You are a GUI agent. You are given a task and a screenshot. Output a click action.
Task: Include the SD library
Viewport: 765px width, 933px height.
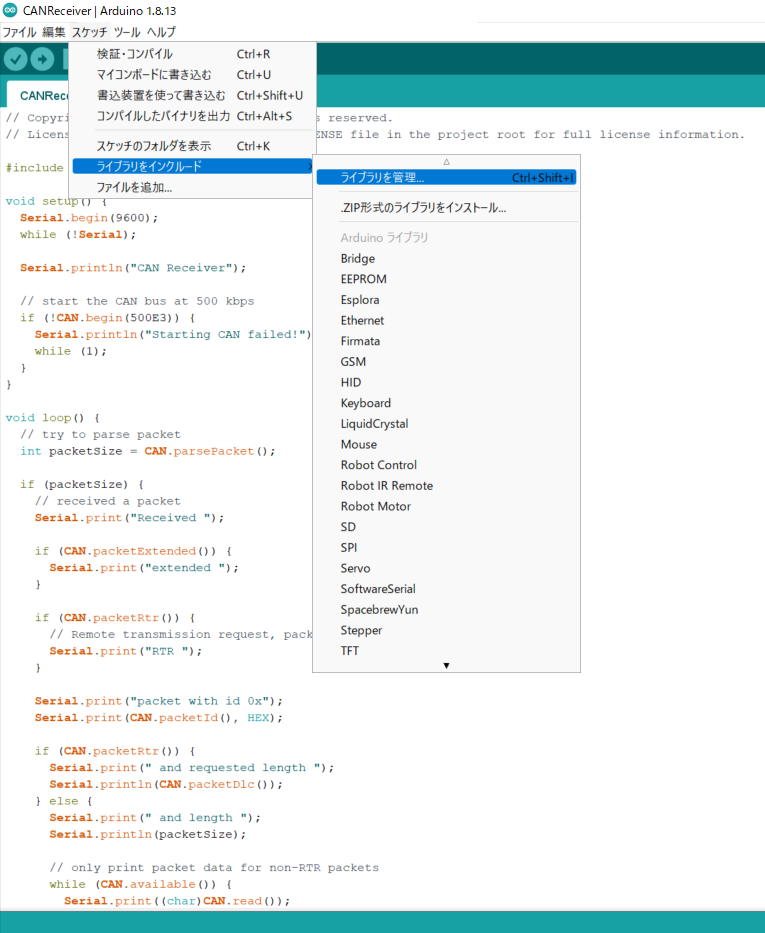446,527
